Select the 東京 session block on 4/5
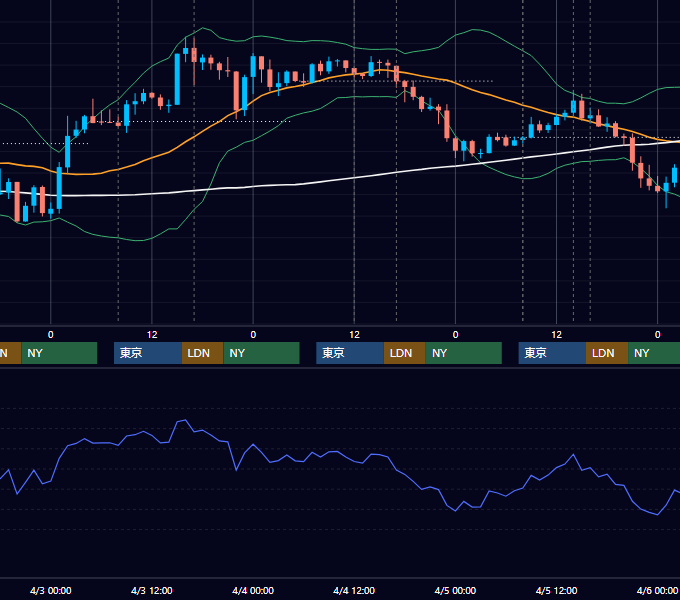The height and width of the screenshot is (600, 680). point(552,353)
